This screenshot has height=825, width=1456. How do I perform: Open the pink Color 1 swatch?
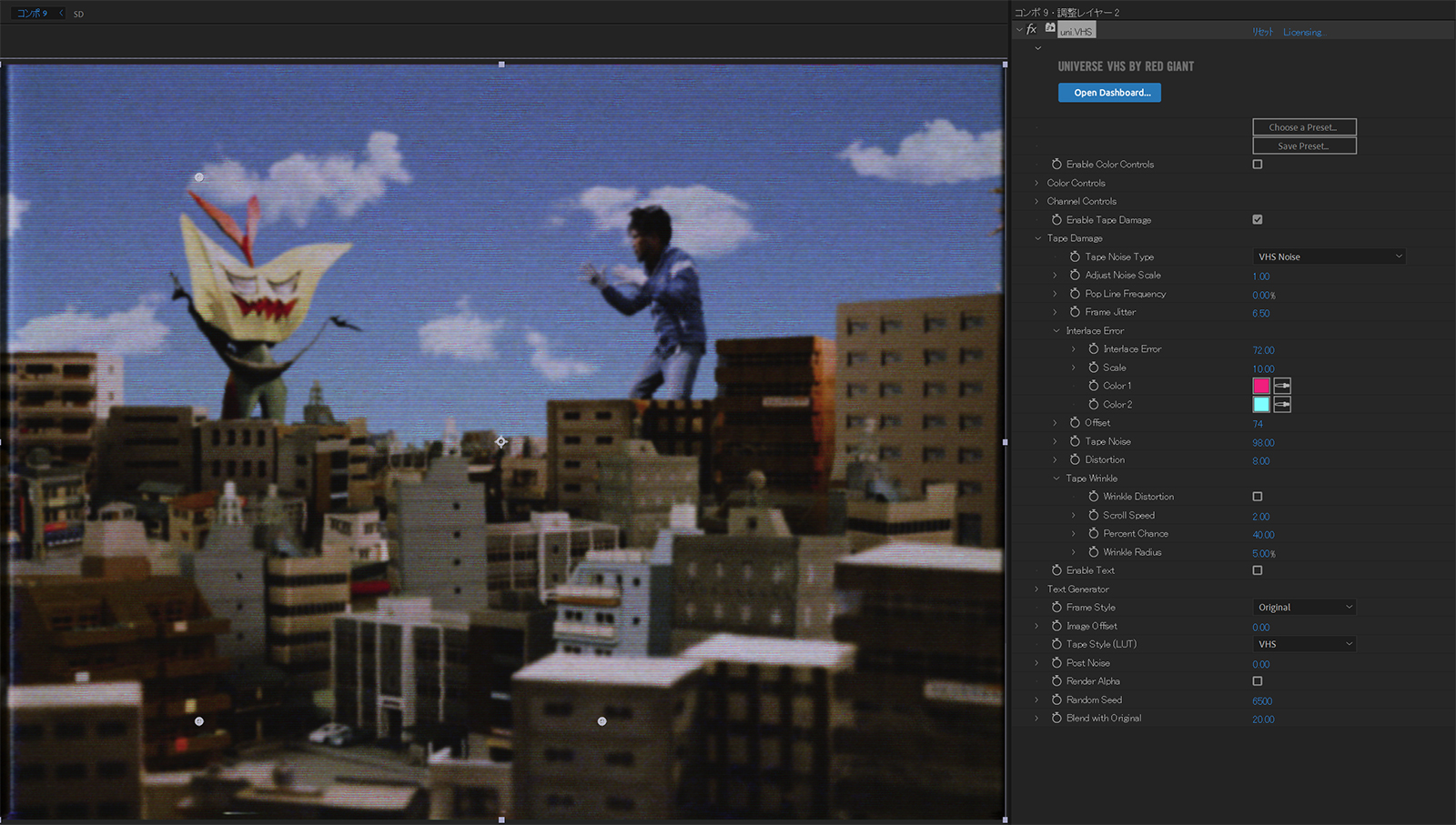[1261, 386]
